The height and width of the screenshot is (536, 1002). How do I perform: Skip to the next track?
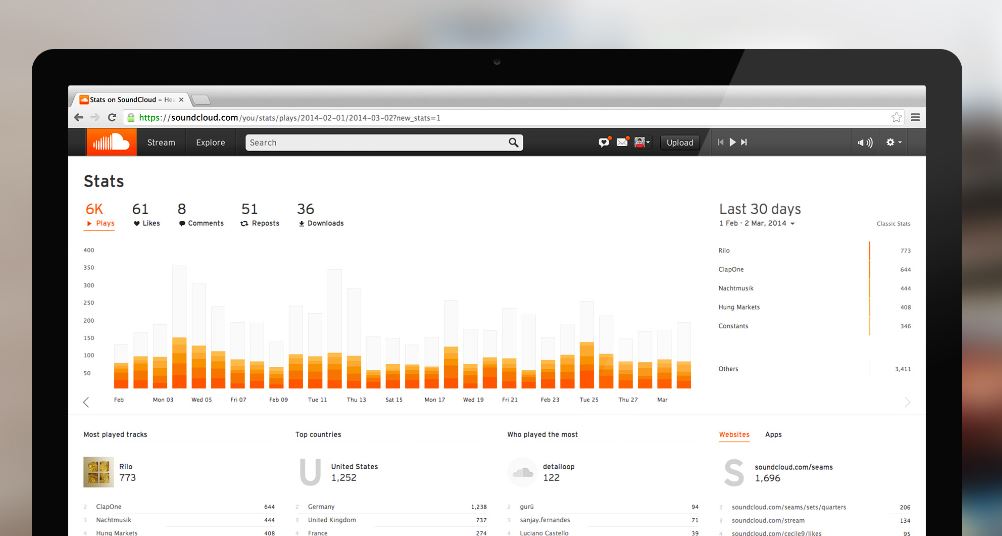744,142
